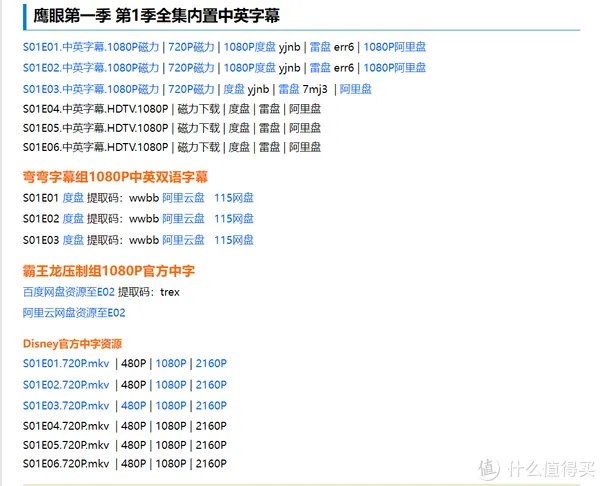Click 2160P text in S01E06 row

pyautogui.click(x=211, y=463)
